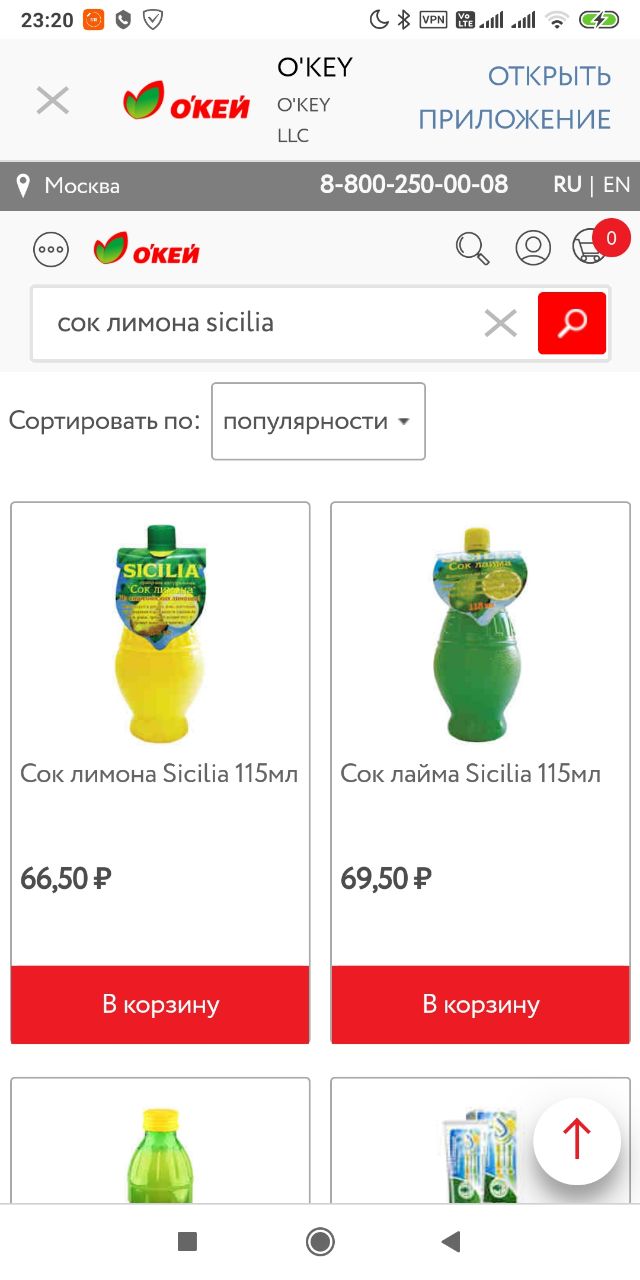Expand the sort dropdown showing популярности

(318, 421)
